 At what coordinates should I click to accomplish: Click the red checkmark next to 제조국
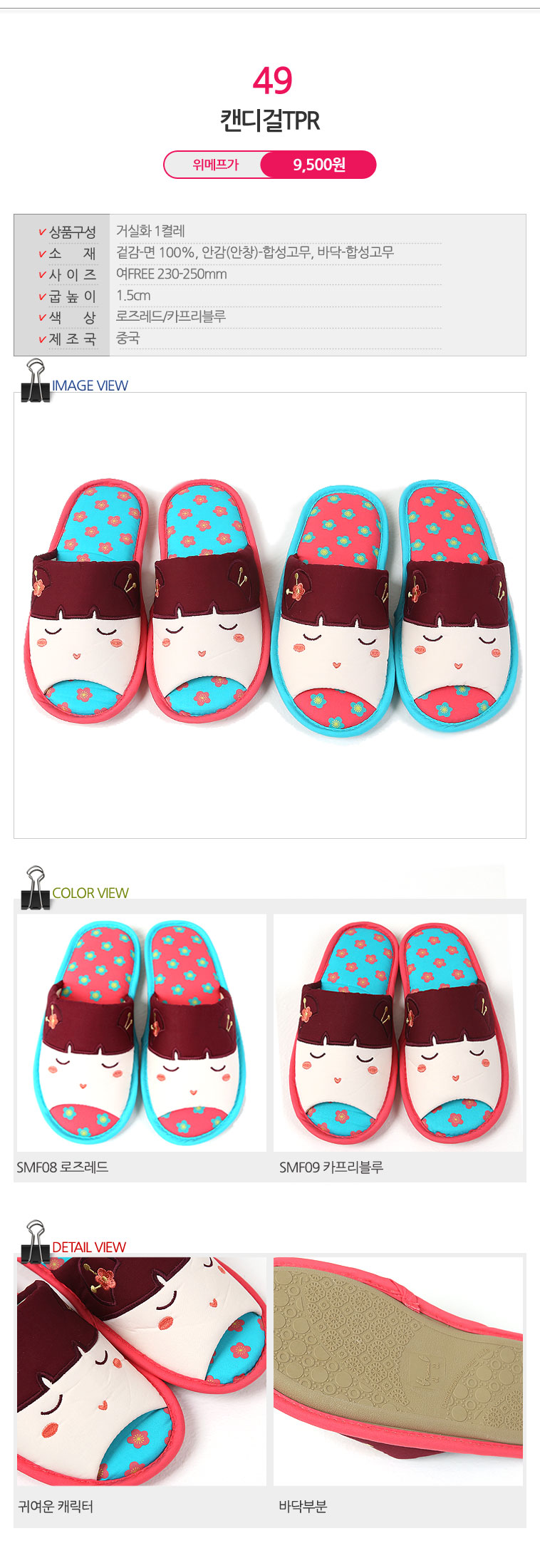pyautogui.click(x=42, y=339)
